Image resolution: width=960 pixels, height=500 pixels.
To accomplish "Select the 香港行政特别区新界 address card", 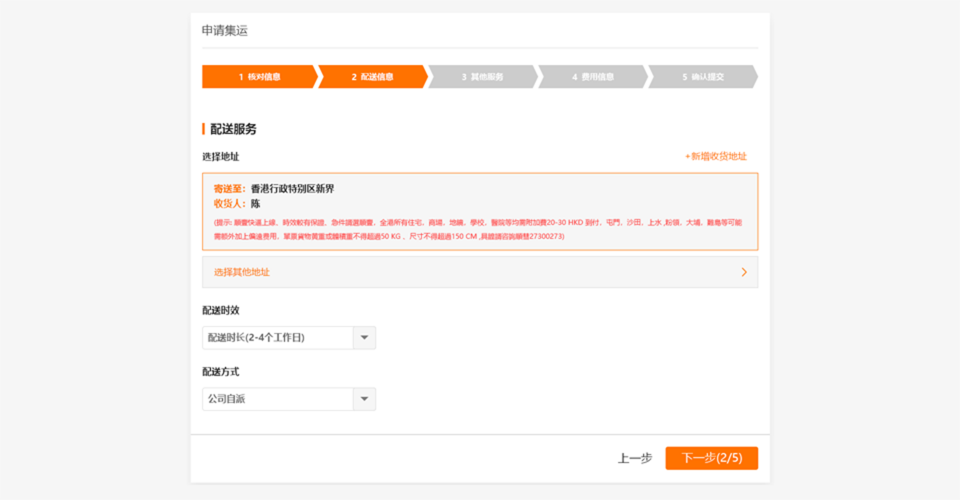I will 479,195.
